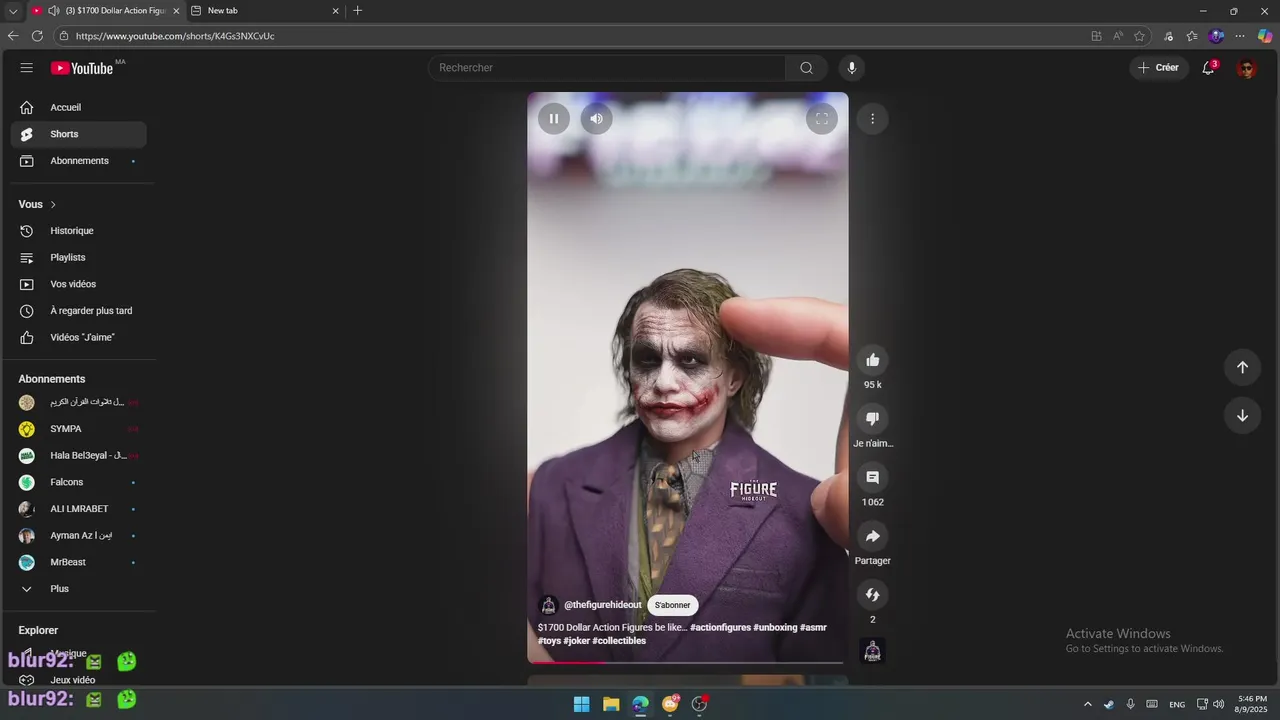
Task: Click the magnifier search button
Action: [806, 68]
